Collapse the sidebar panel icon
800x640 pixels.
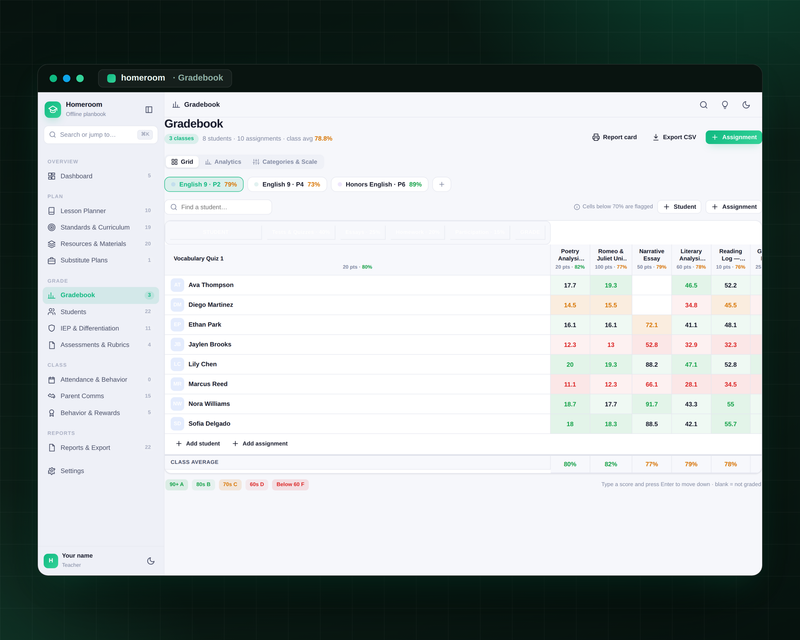tap(148, 109)
